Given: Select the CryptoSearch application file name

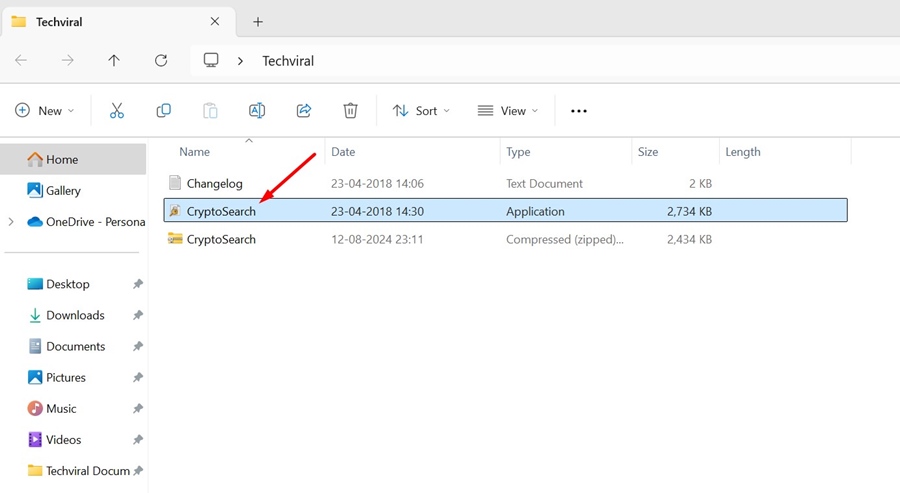Looking at the screenshot, I should coord(221,211).
